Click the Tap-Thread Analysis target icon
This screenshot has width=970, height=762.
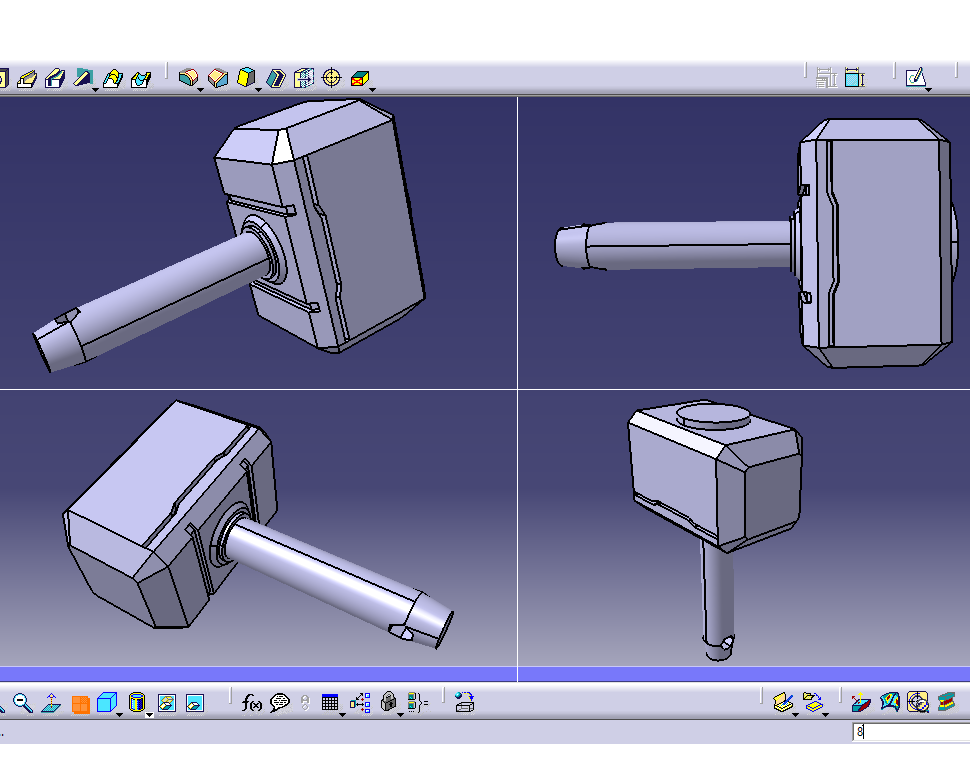[918, 702]
